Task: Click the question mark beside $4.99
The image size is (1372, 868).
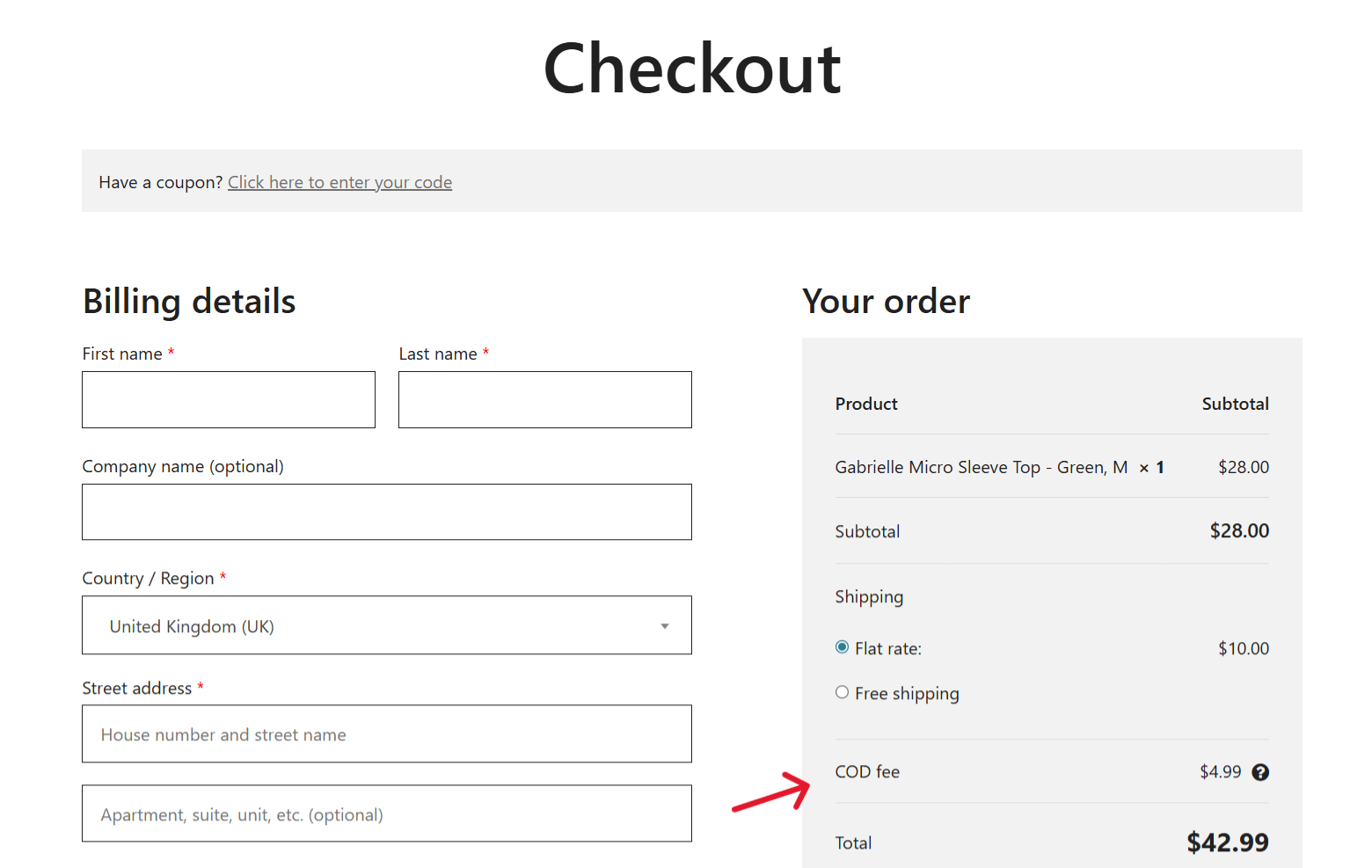Action: point(1260,771)
